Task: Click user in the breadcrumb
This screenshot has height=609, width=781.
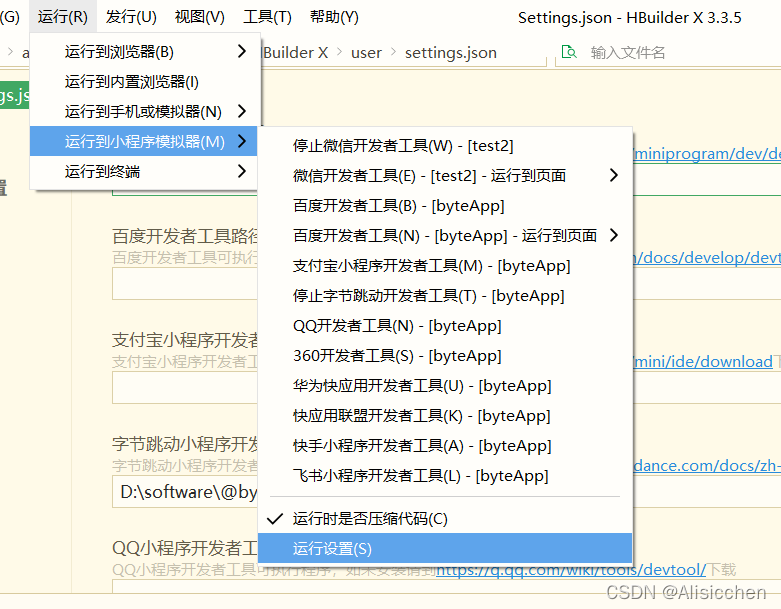Action: [x=366, y=52]
